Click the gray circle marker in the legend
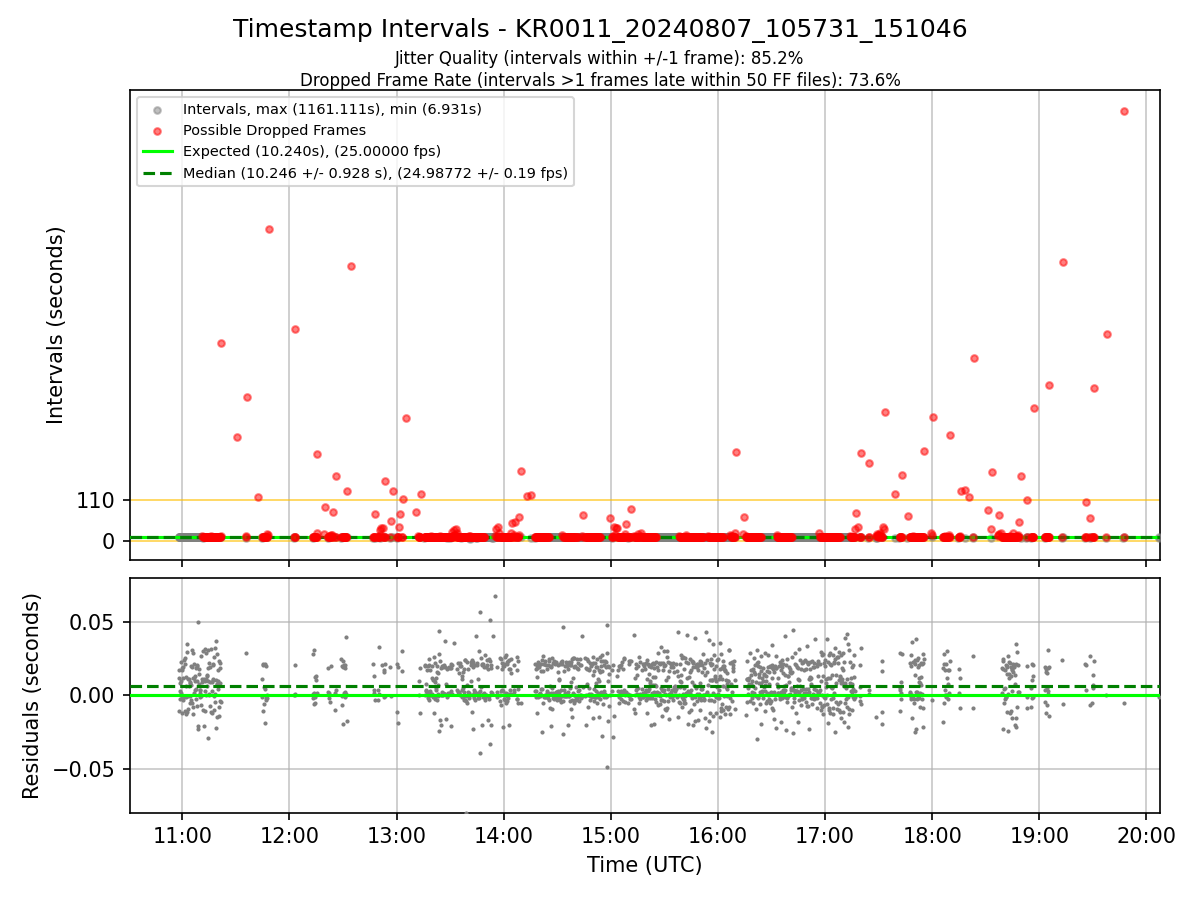Image resolution: width=1200 pixels, height=900 pixels. (158, 109)
